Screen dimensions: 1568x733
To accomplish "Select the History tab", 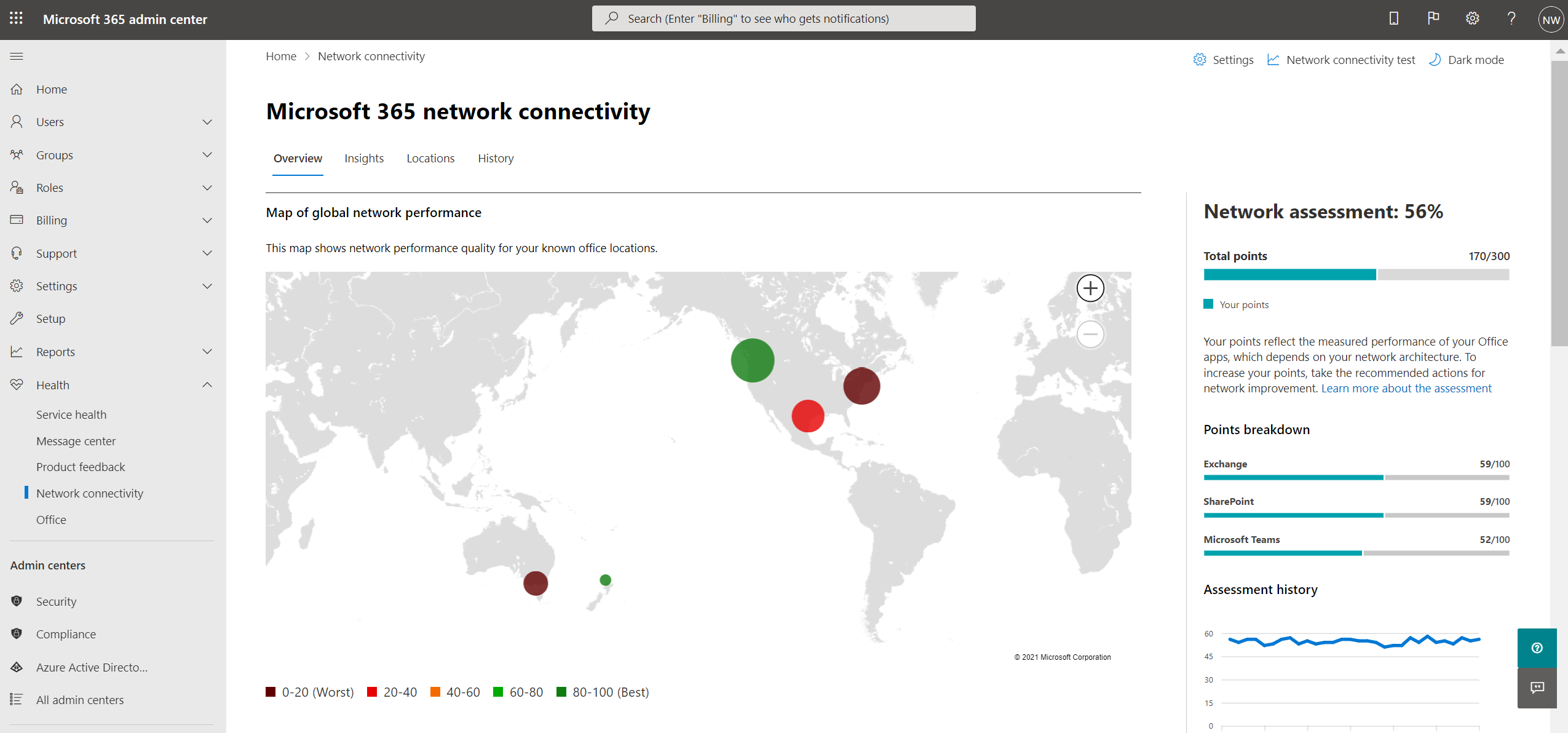I will (496, 158).
